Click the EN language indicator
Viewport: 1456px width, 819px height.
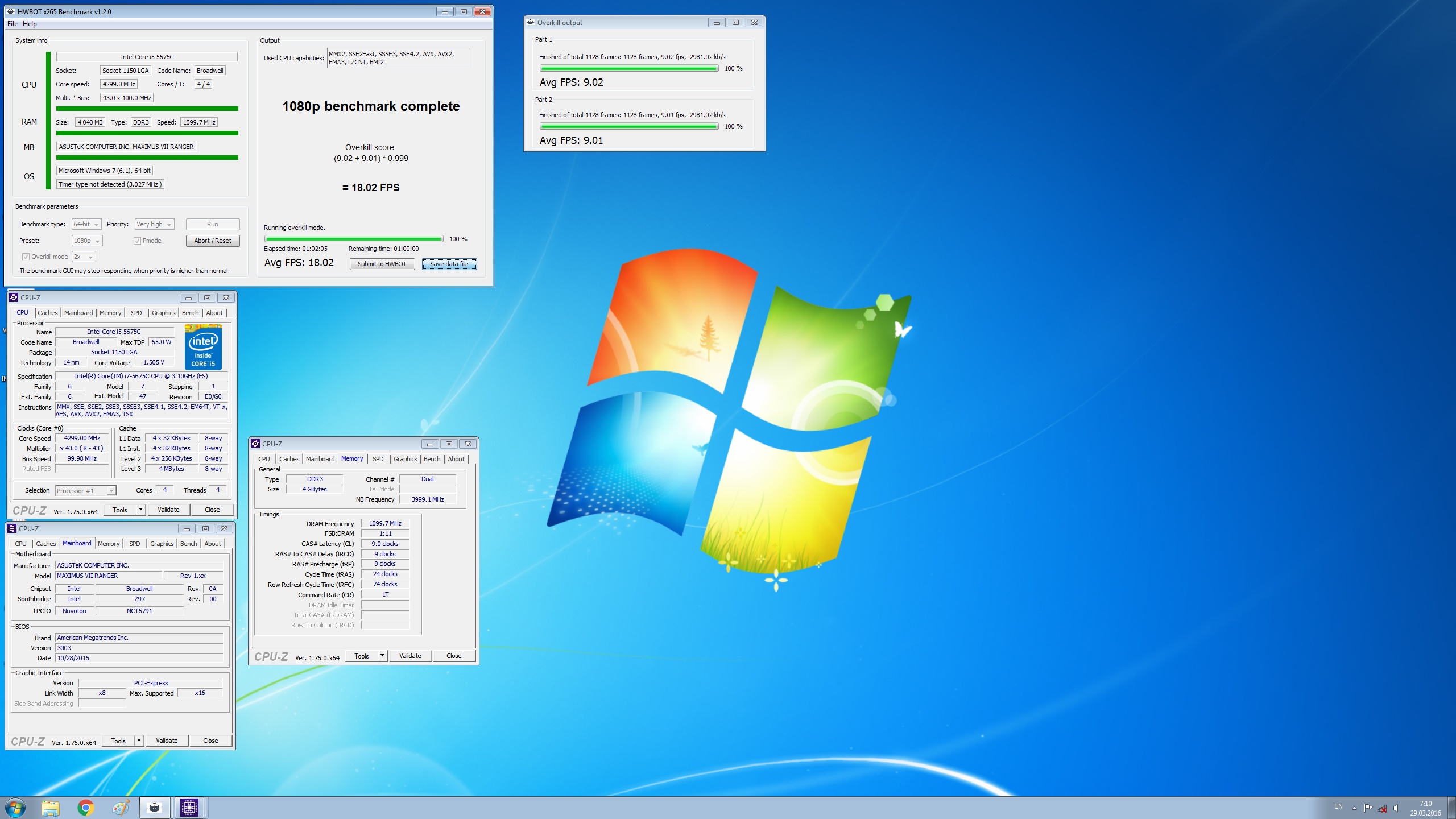(1338, 806)
